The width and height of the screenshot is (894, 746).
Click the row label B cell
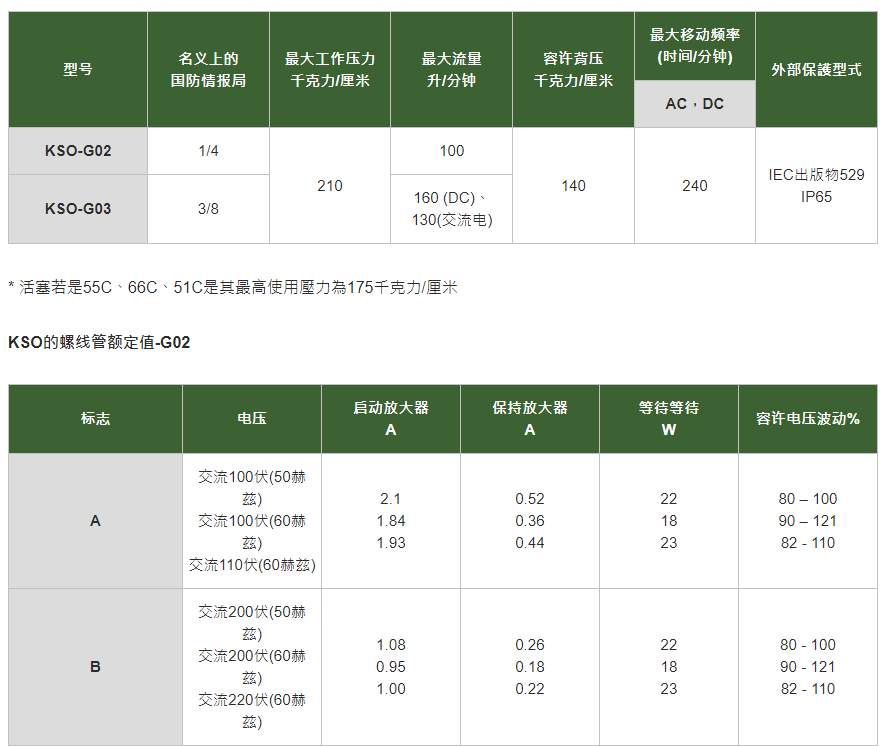tap(95, 667)
